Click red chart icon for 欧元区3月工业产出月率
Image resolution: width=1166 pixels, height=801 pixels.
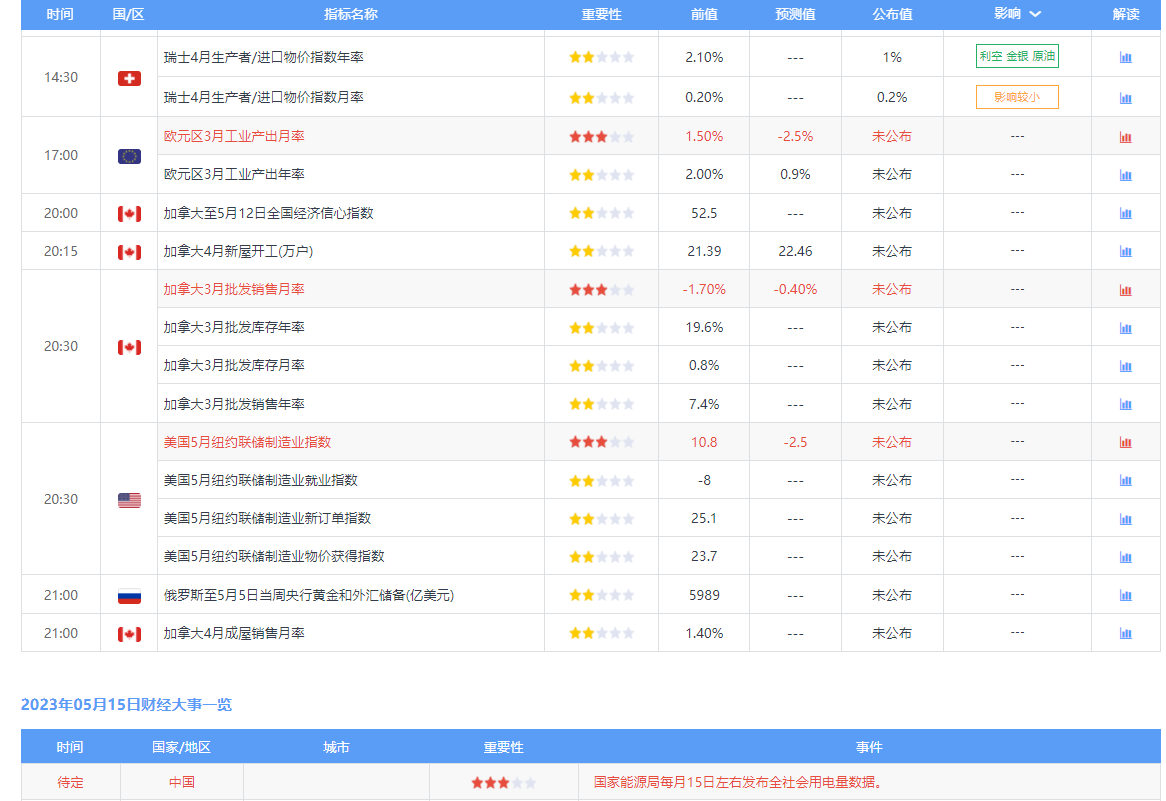coord(1126,137)
